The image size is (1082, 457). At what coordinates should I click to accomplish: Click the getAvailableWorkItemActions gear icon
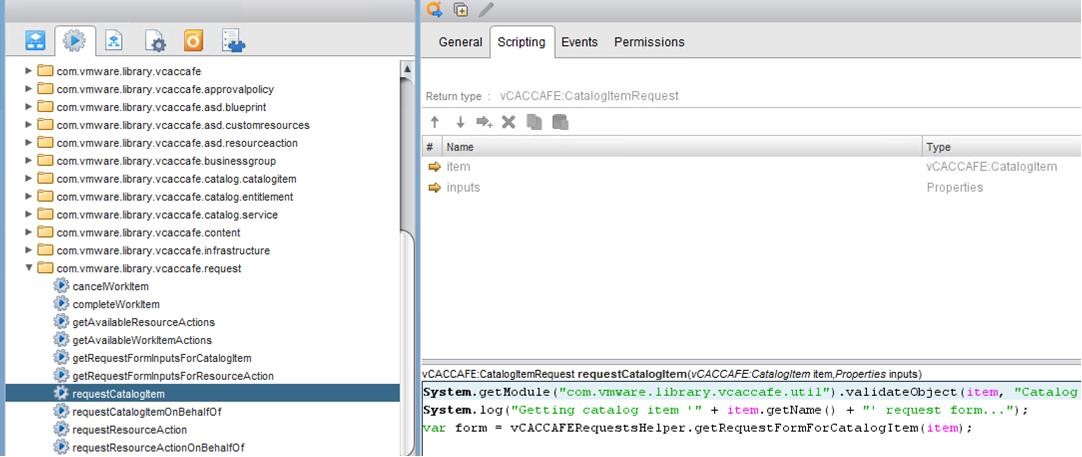61,340
